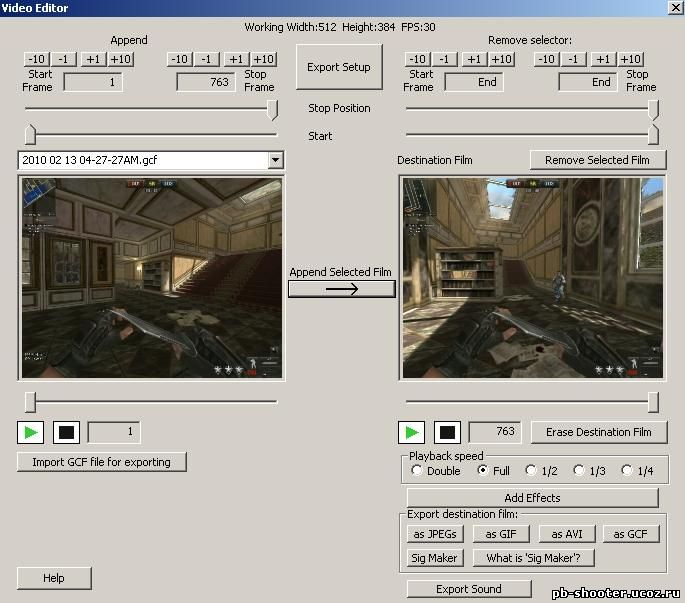This screenshot has width=685, height=603.
Task: Click the destination film seek slider handle
Action: click(654, 402)
